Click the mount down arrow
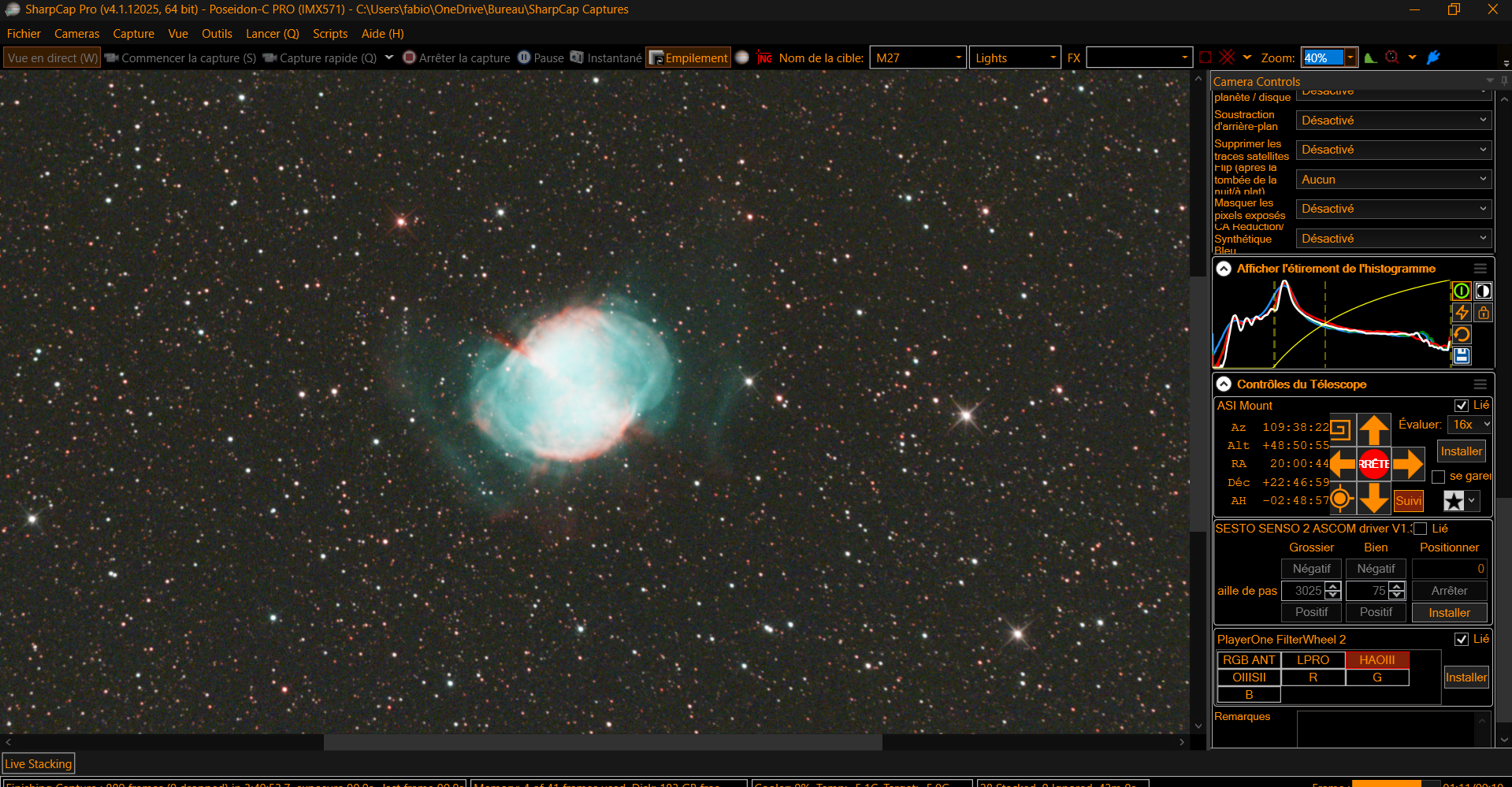This screenshot has width=1512, height=787. (x=1374, y=499)
